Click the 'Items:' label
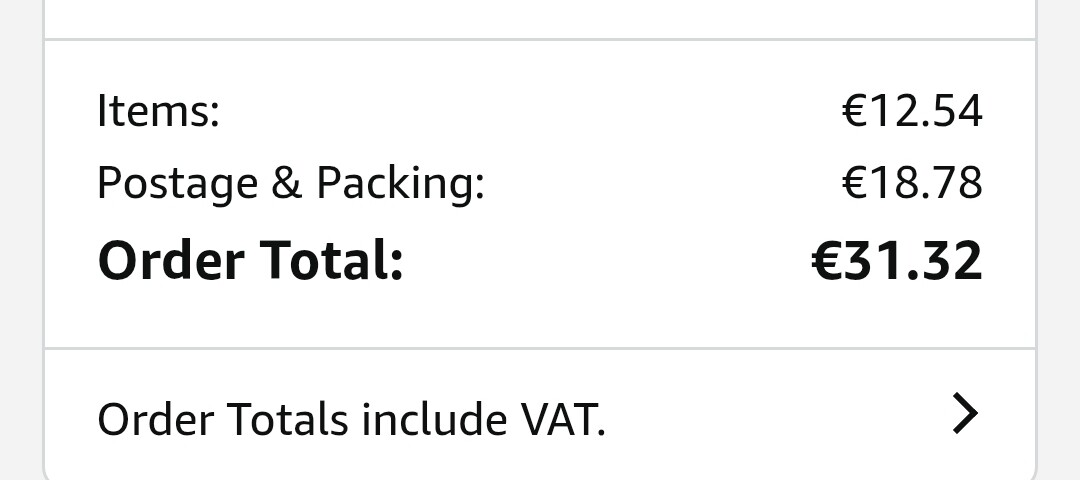Screen dimensions: 1080x480 [x=158, y=110]
